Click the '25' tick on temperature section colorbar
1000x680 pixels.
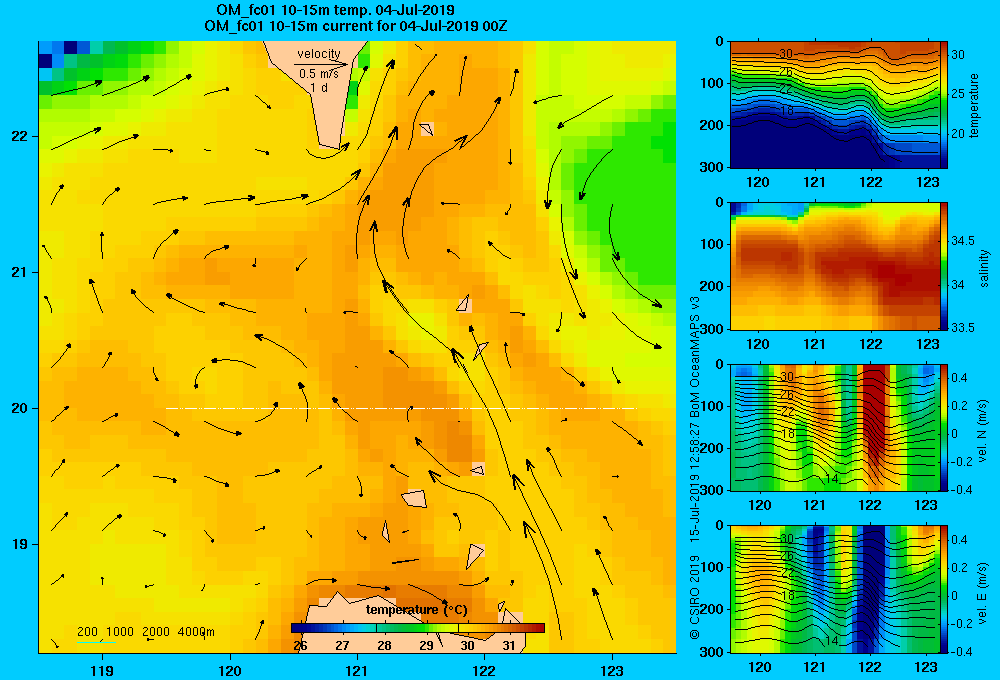coord(958,94)
